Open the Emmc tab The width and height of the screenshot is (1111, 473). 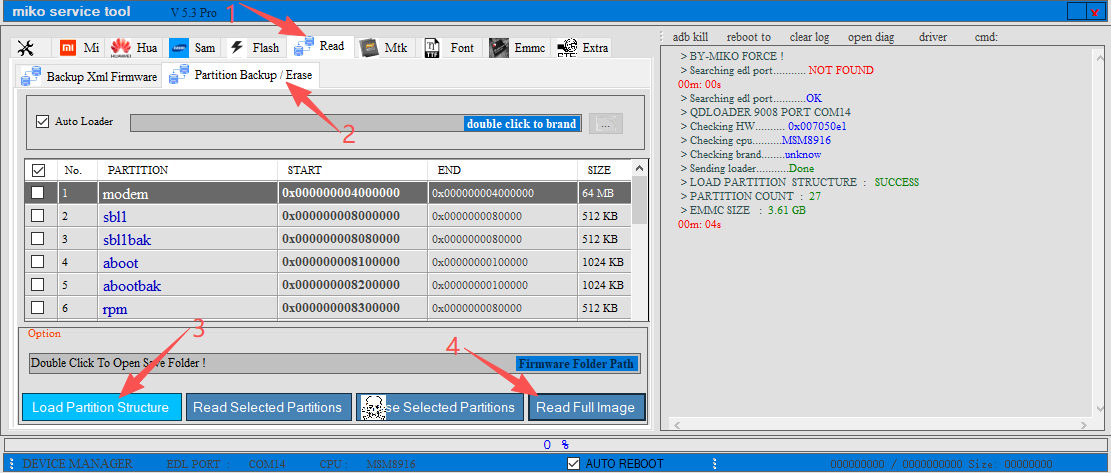517,47
